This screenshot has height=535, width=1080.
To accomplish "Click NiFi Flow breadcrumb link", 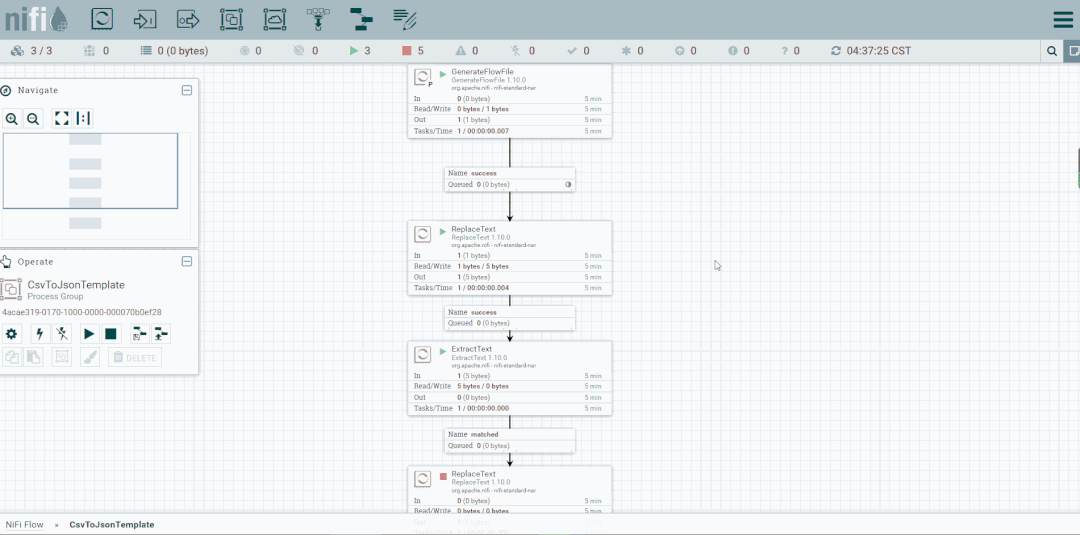I will 24,525.
